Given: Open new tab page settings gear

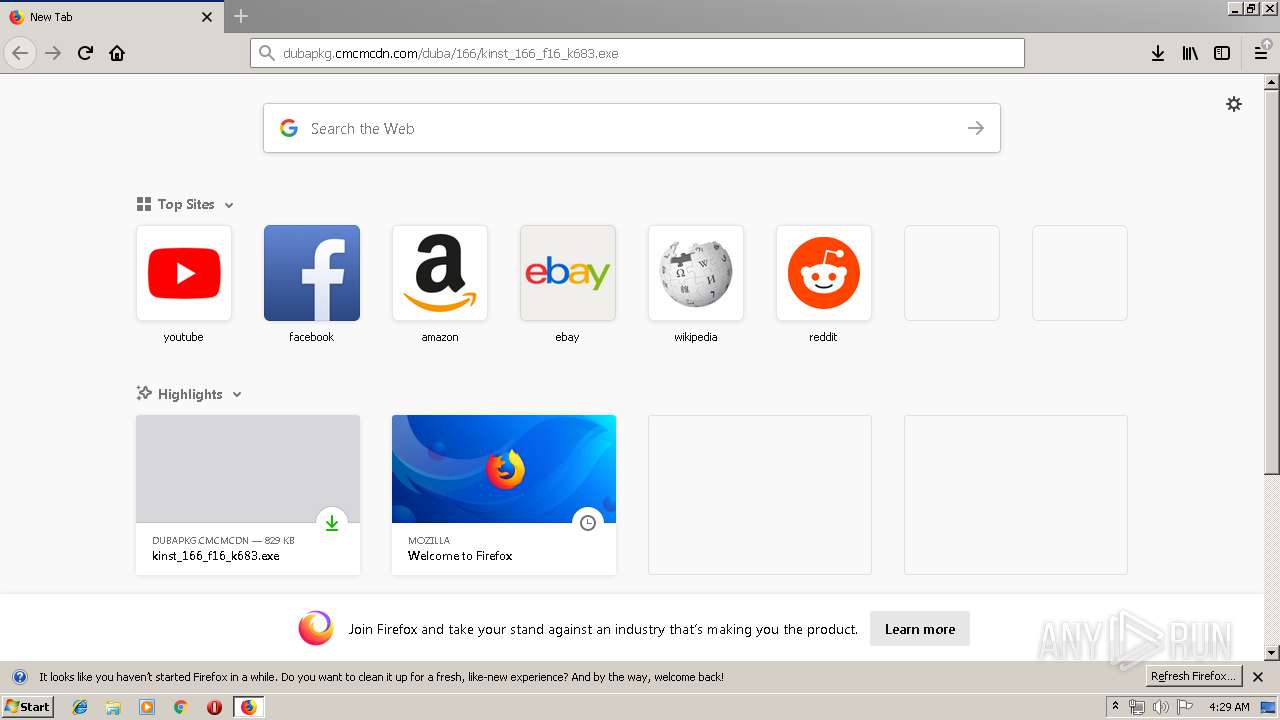Looking at the screenshot, I should 1234,104.
